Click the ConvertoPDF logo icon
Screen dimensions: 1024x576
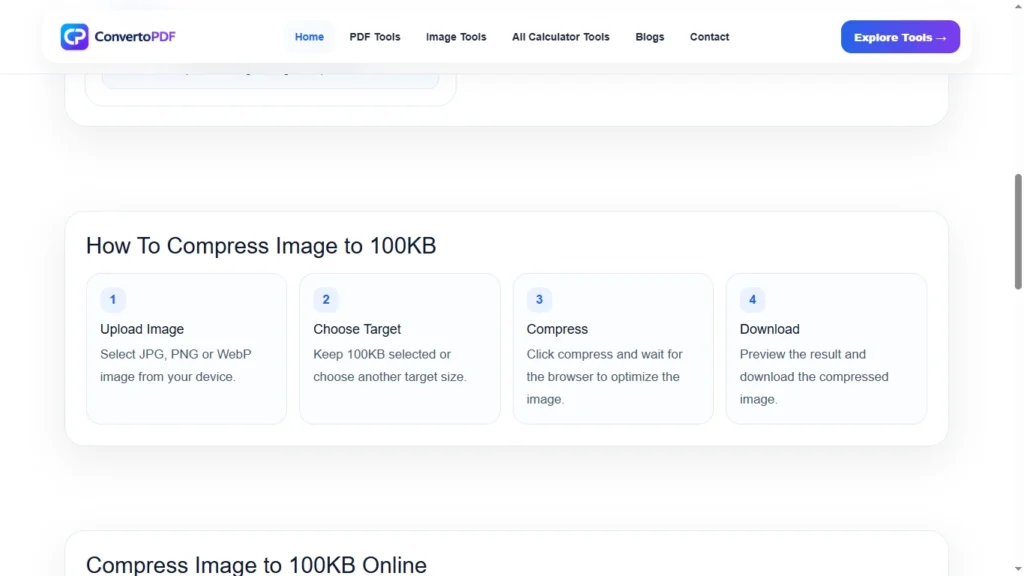tap(74, 37)
